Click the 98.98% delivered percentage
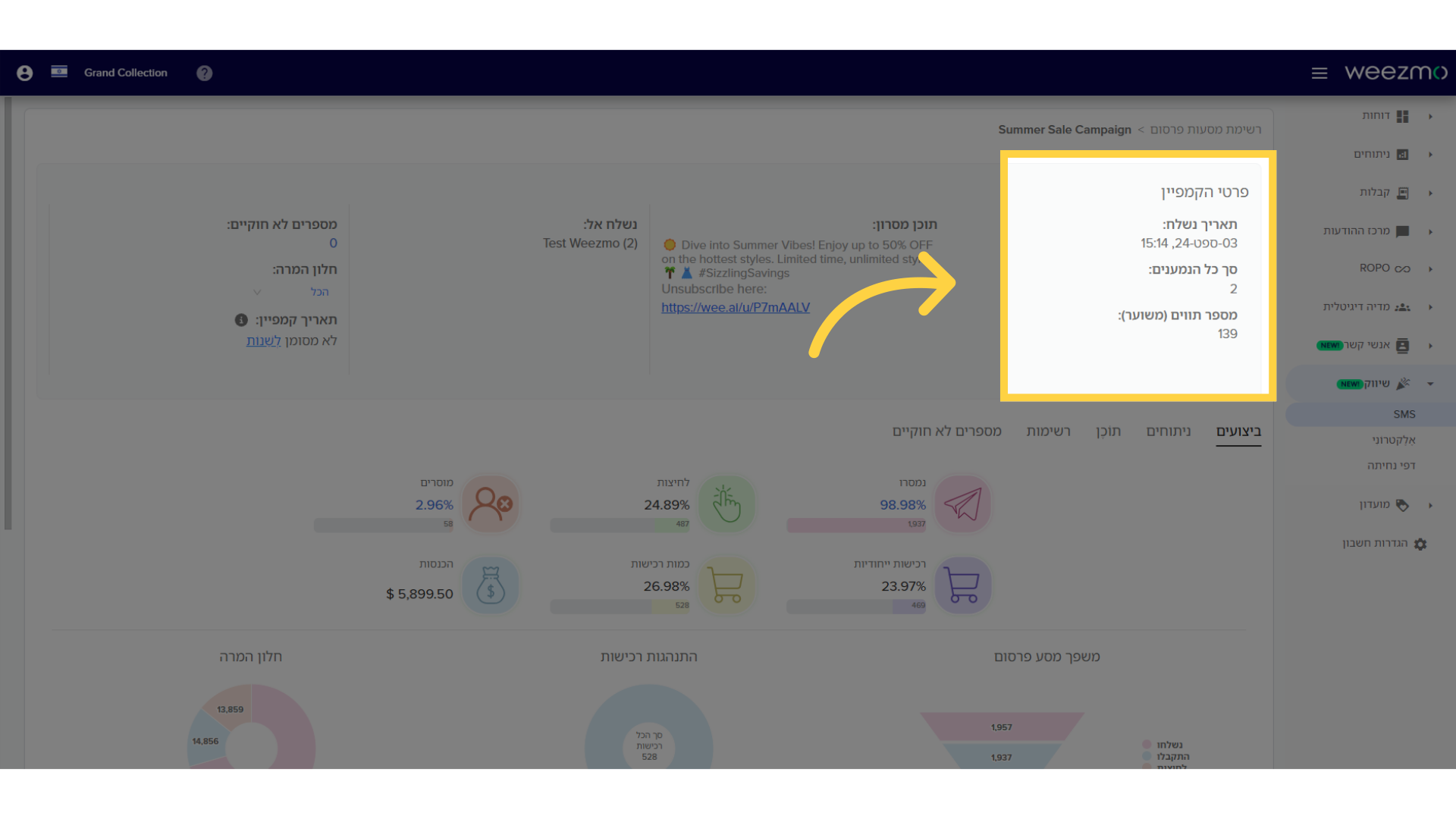 click(x=902, y=505)
